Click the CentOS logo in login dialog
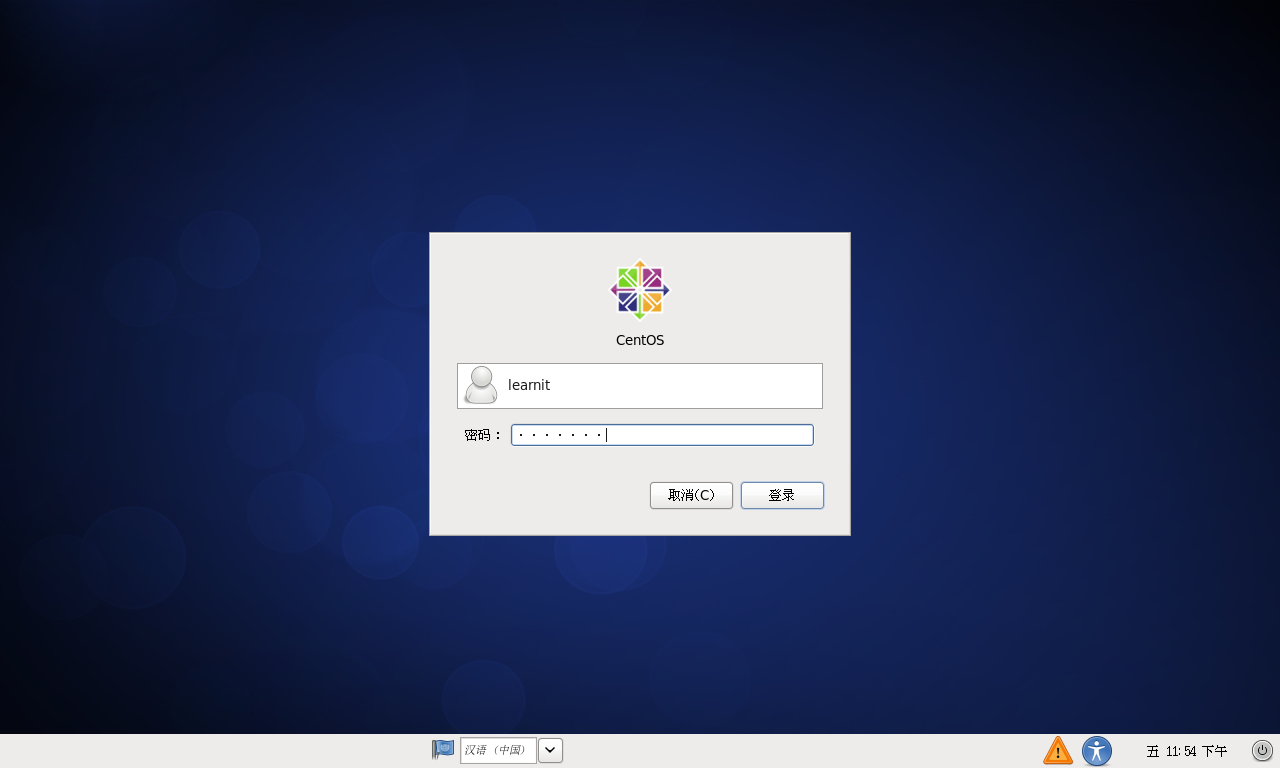 coord(640,290)
